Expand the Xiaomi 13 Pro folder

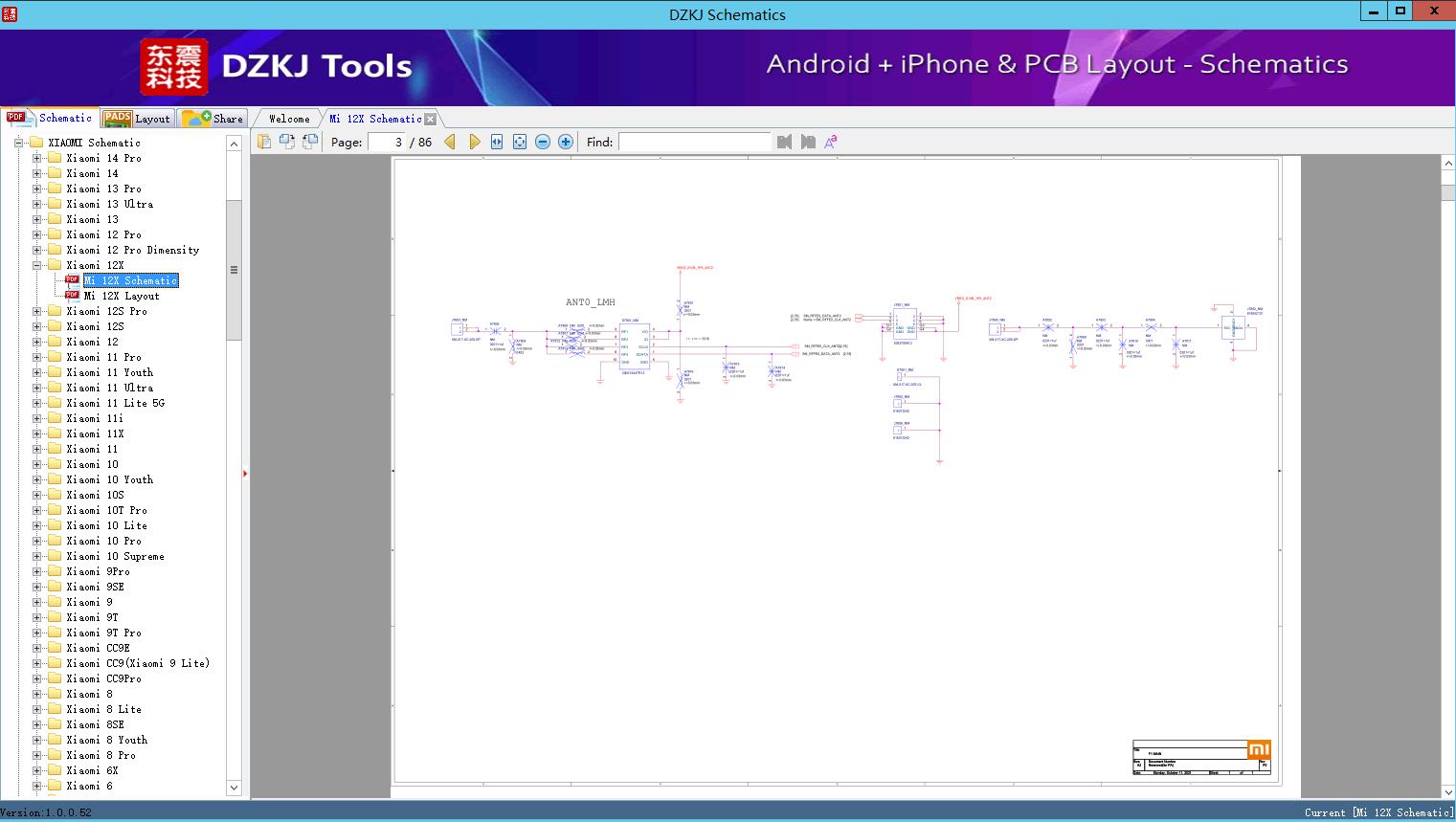click(36, 189)
